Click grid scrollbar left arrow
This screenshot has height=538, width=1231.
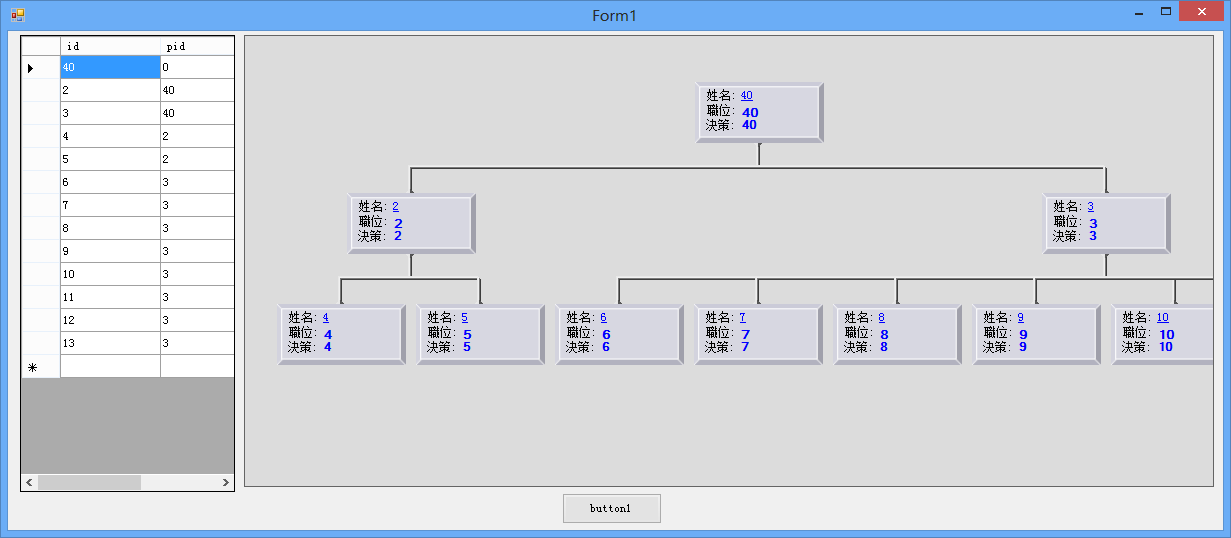pyautogui.click(x=30, y=482)
